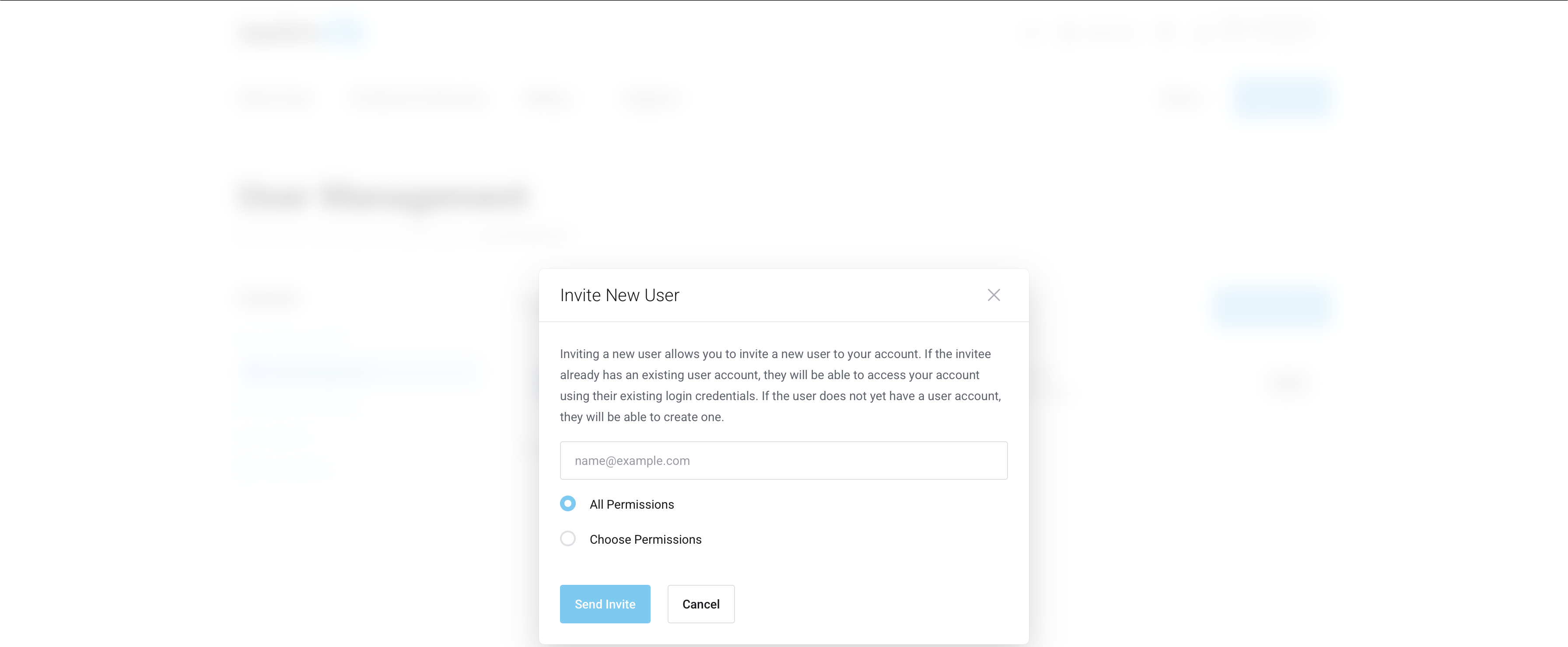Click blurred blue button beside the dialog
This screenshot has height=647, width=1568.
tap(1271, 306)
